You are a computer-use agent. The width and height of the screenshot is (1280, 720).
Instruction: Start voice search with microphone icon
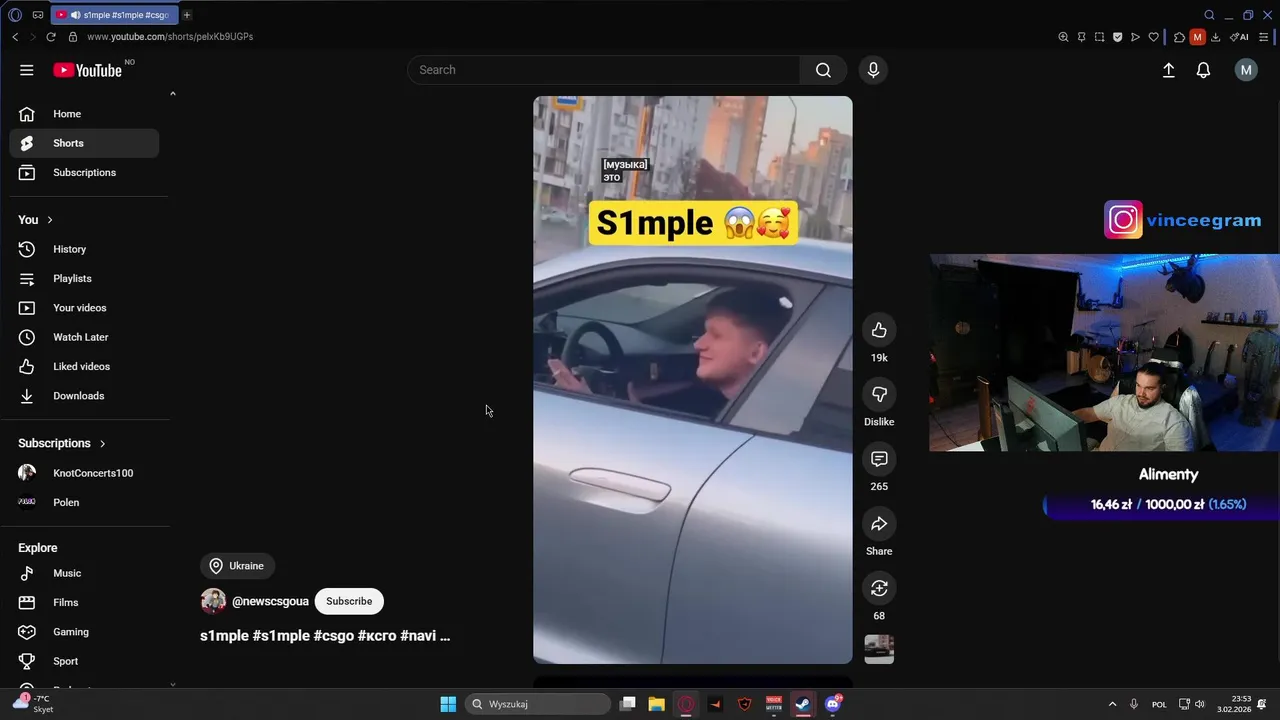point(873,70)
